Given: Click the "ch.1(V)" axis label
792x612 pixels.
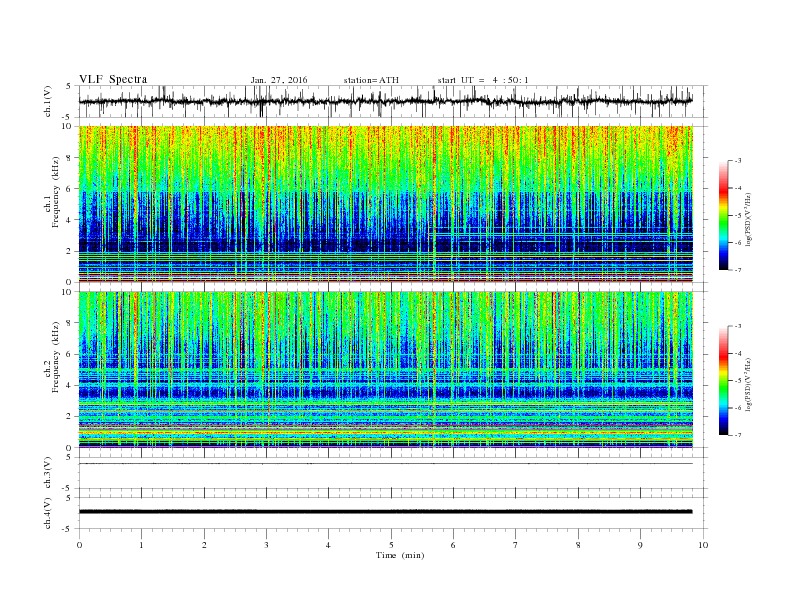Looking at the screenshot, I should pyautogui.click(x=48, y=102).
